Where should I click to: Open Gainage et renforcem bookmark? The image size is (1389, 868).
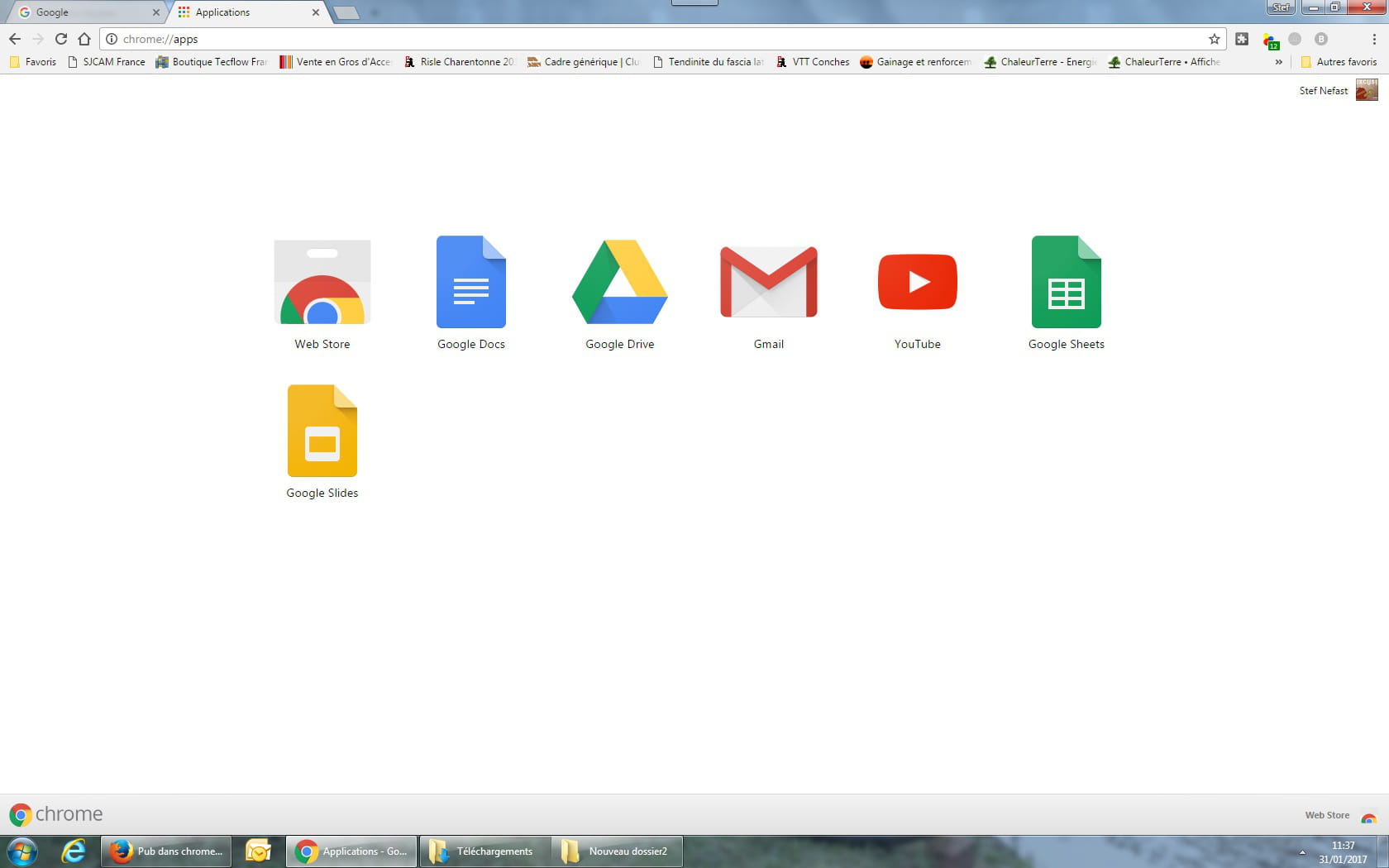pos(916,62)
